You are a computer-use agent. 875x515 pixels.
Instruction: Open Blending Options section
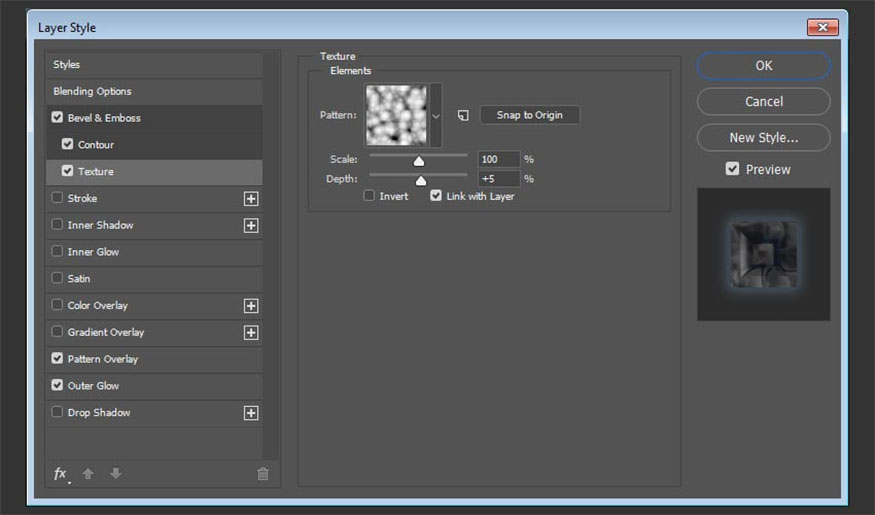point(92,91)
